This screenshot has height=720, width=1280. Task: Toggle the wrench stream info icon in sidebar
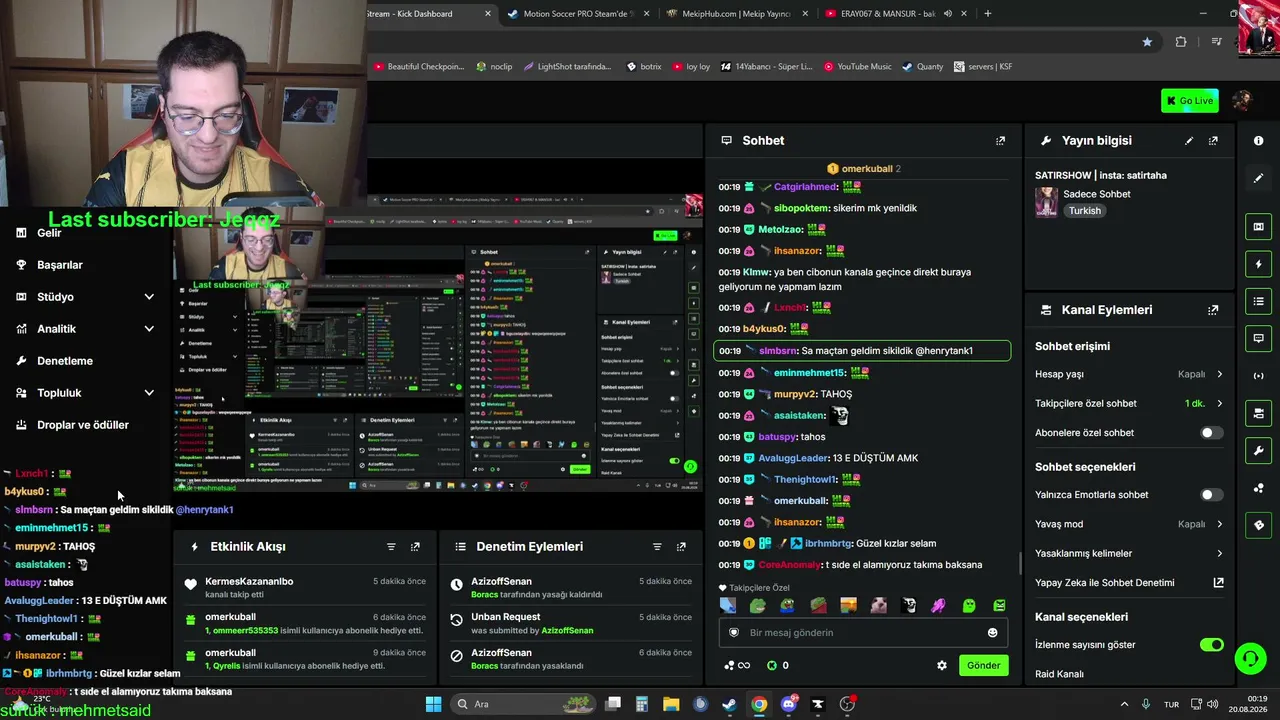[x=1258, y=450]
